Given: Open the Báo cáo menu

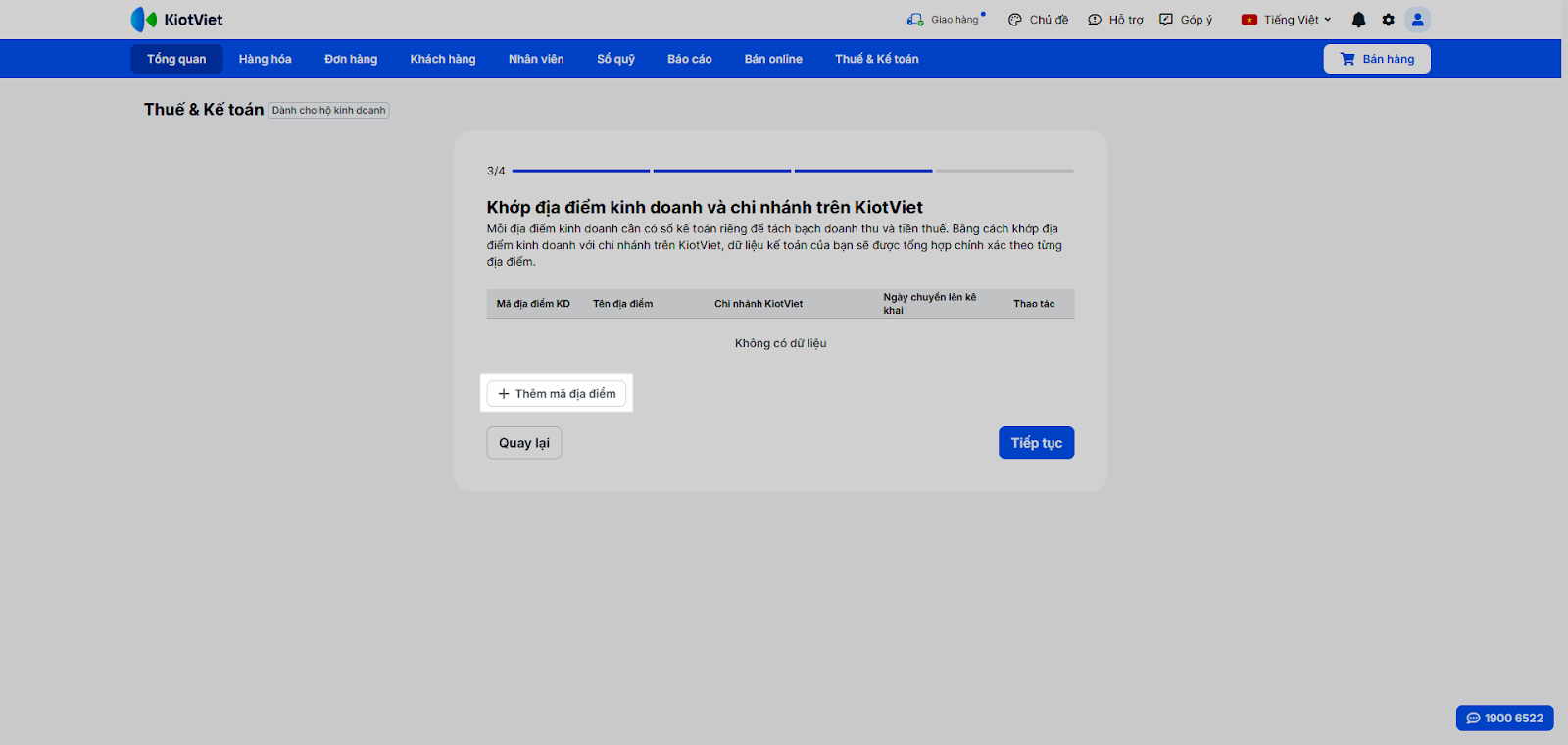Looking at the screenshot, I should [690, 59].
